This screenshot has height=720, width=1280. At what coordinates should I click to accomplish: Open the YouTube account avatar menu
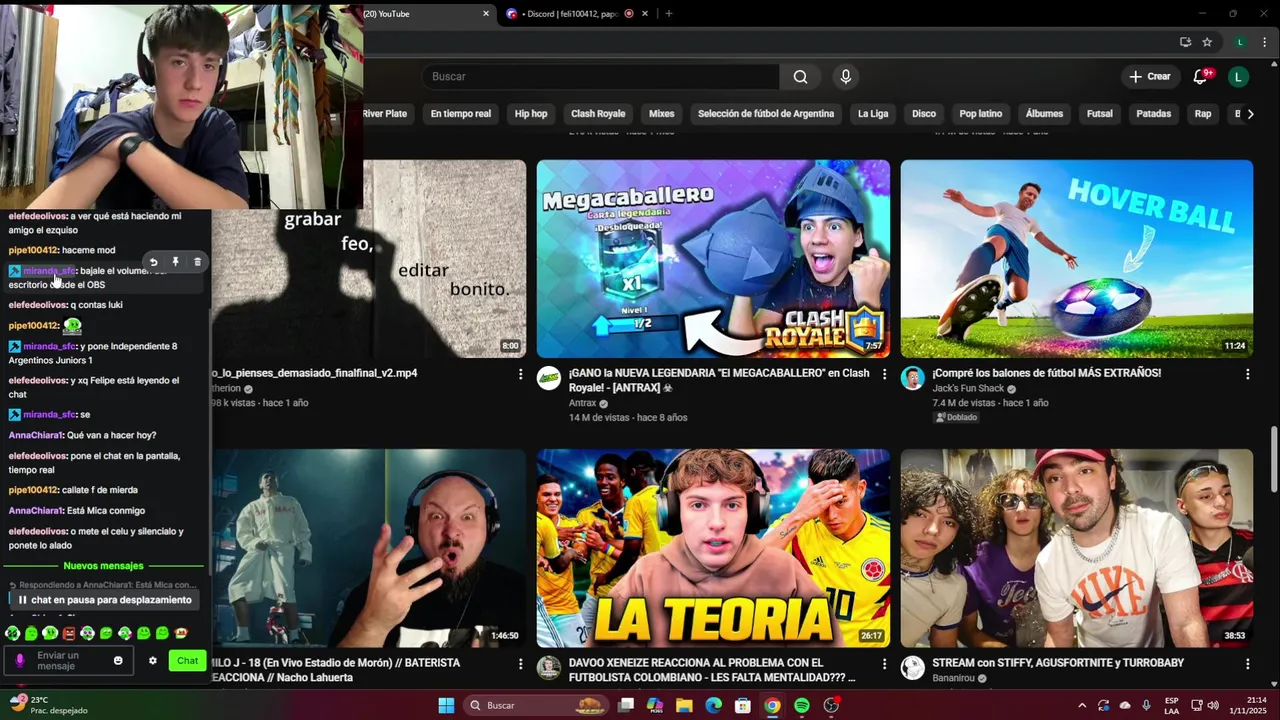(x=1238, y=77)
